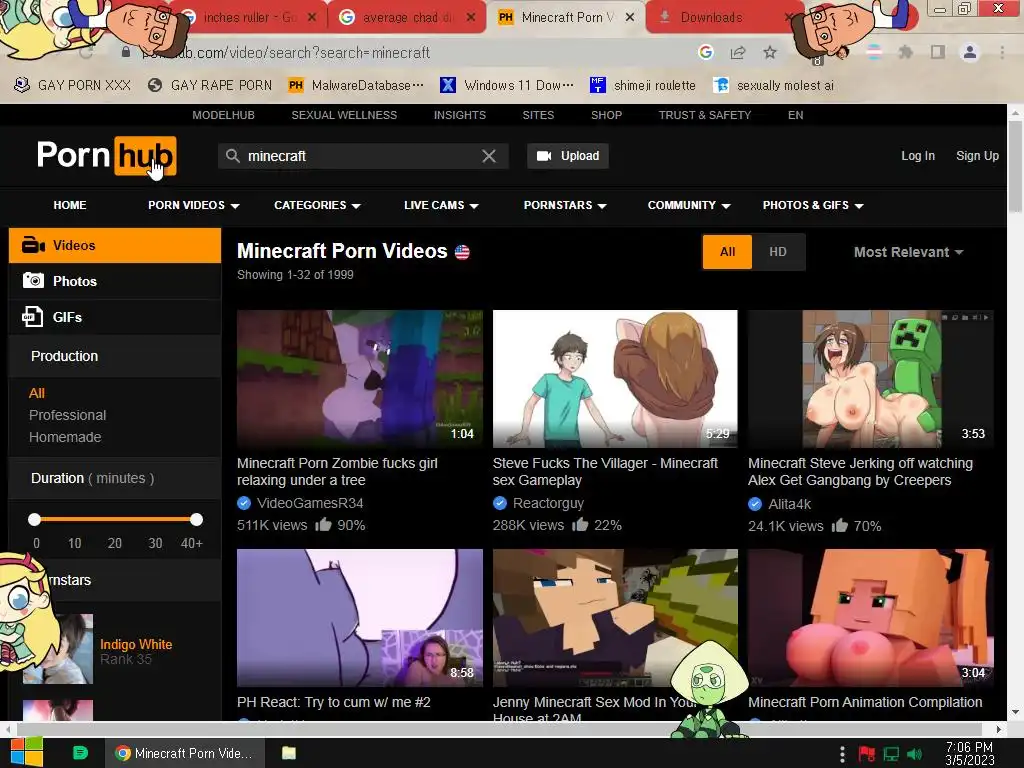
Task: Show hidden tray icons via the three dots
Action: click(842, 754)
